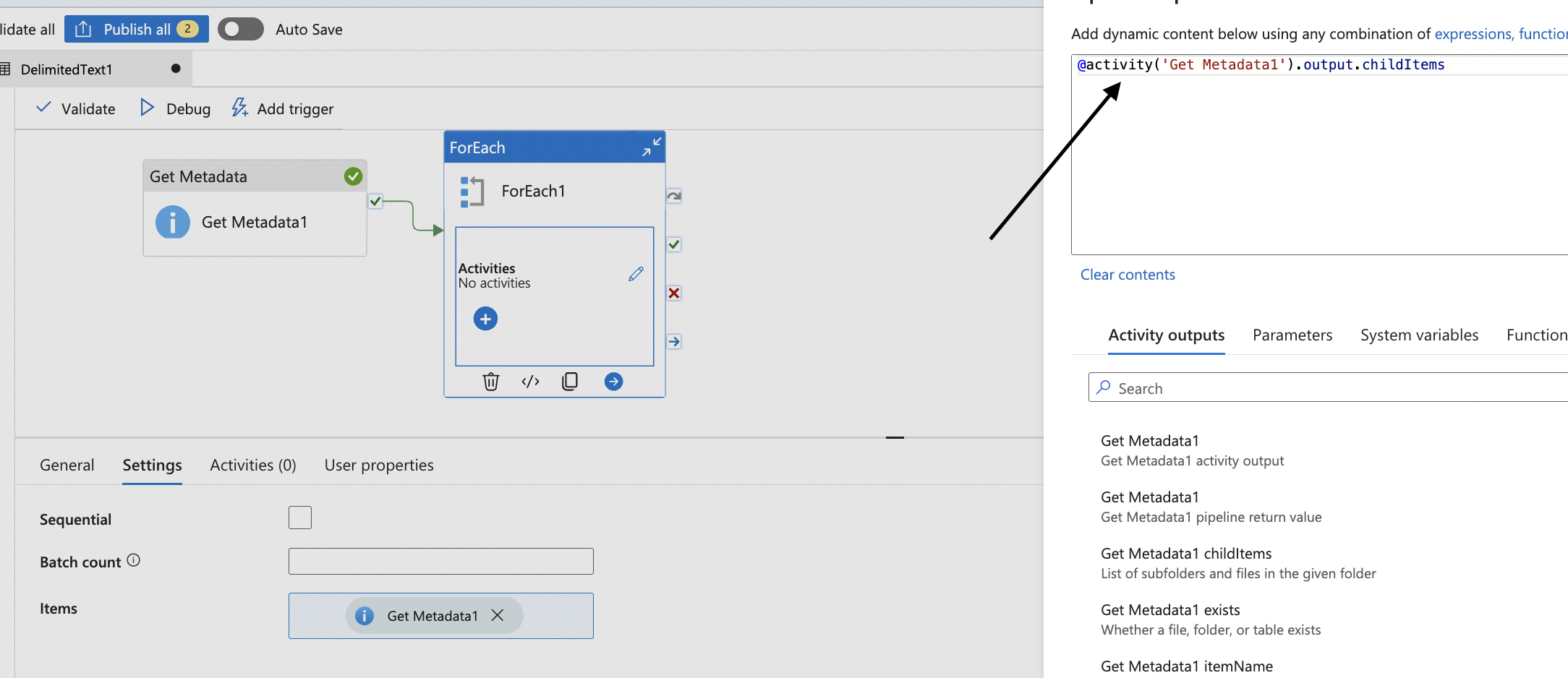Viewport: 1568px width, 678px height.
Task: Toggle the Auto Save switch
Action: pyautogui.click(x=240, y=29)
